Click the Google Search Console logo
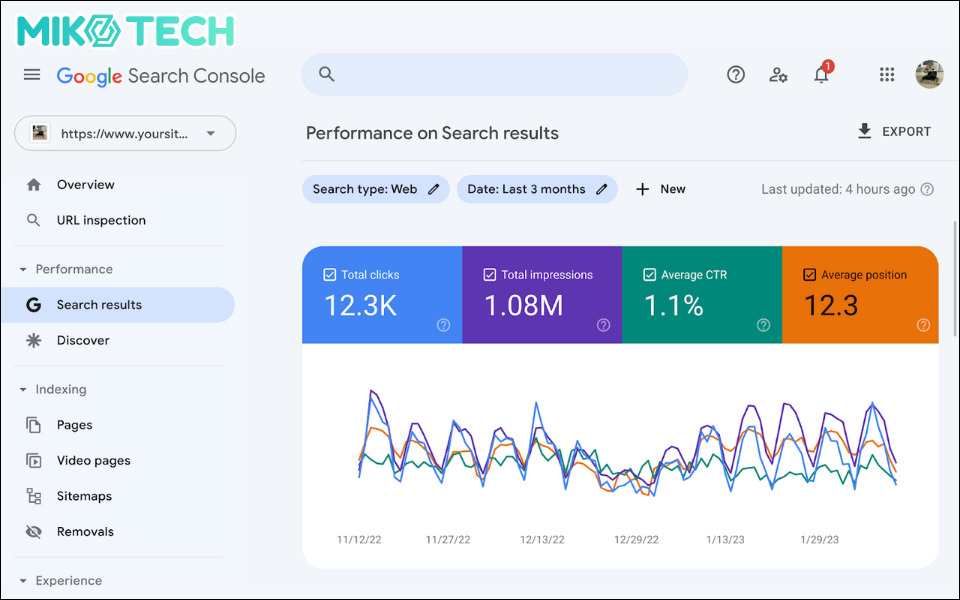This screenshot has height=600, width=960. (x=161, y=76)
